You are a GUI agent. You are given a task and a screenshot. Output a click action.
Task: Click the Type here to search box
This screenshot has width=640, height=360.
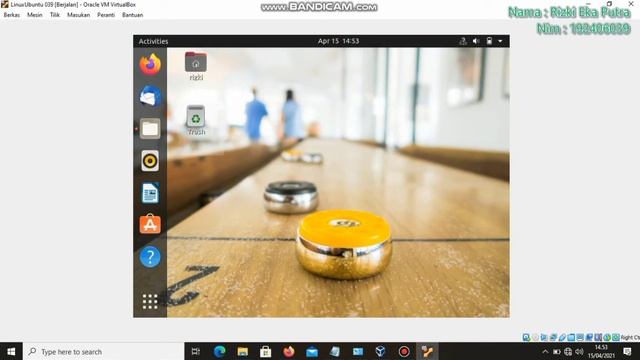(104, 351)
